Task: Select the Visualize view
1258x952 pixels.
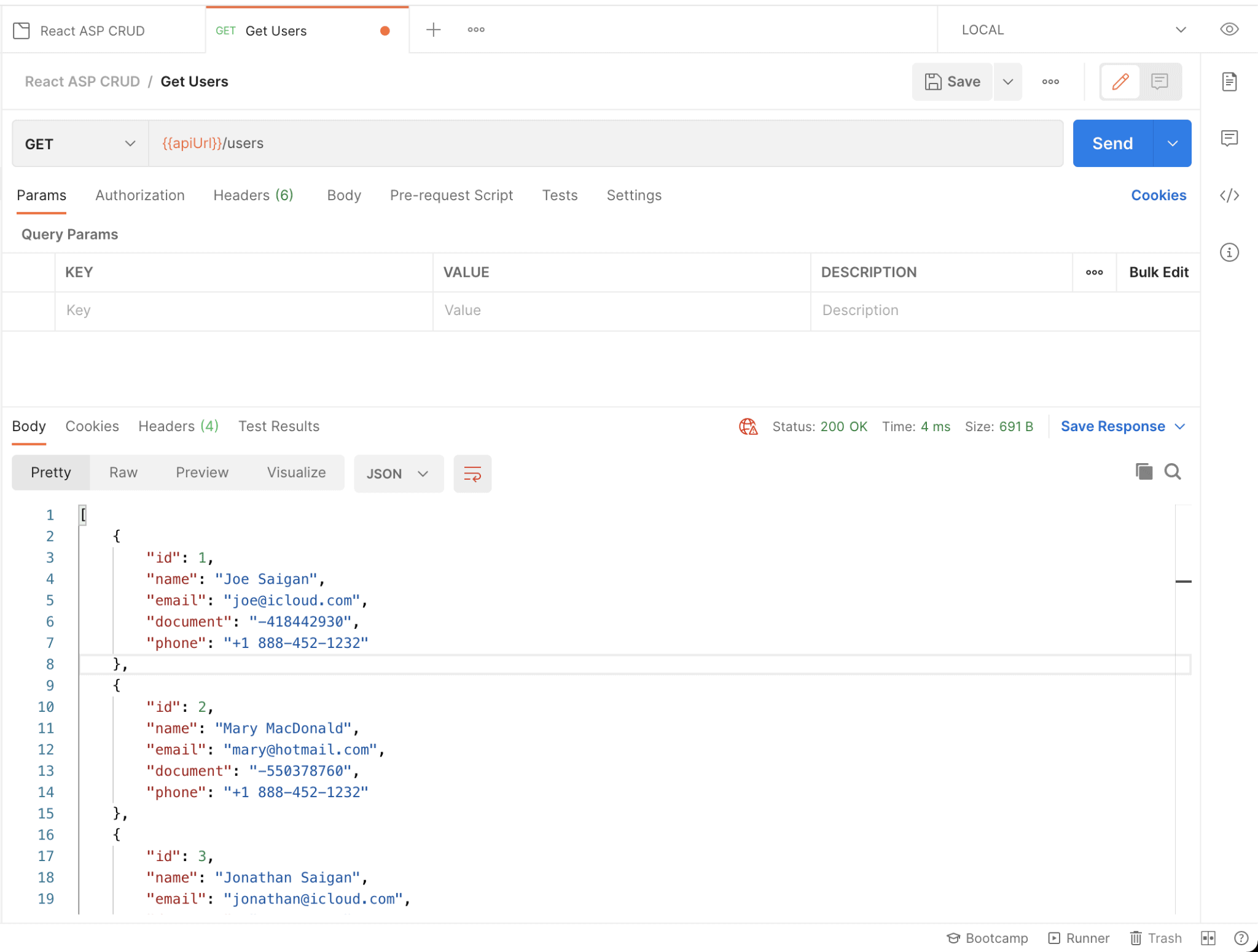Action: click(x=296, y=472)
